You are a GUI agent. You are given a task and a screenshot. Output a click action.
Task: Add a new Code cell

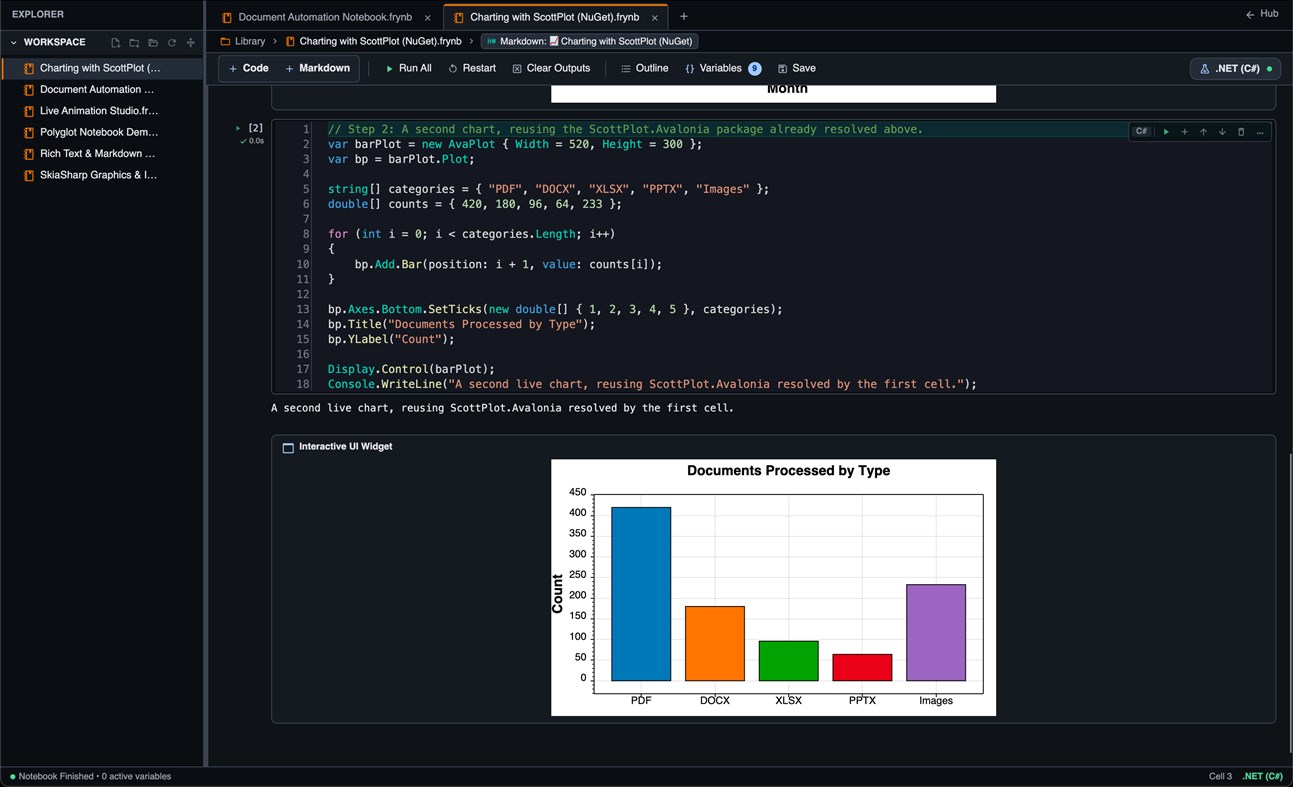[248, 69]
